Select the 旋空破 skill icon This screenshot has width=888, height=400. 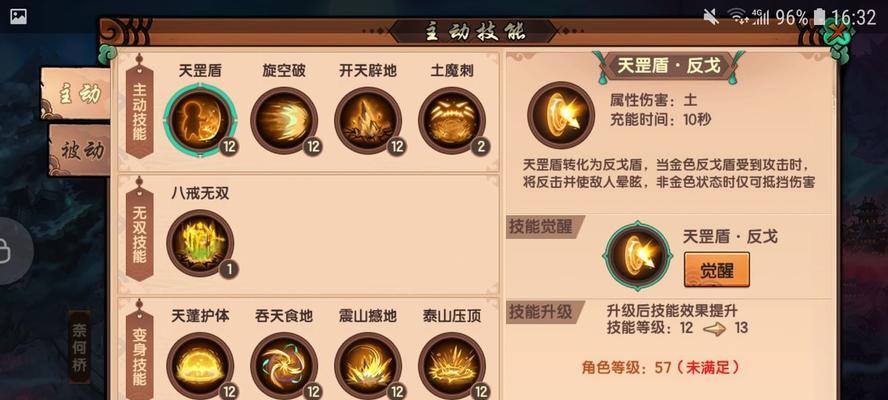point(284,121)
